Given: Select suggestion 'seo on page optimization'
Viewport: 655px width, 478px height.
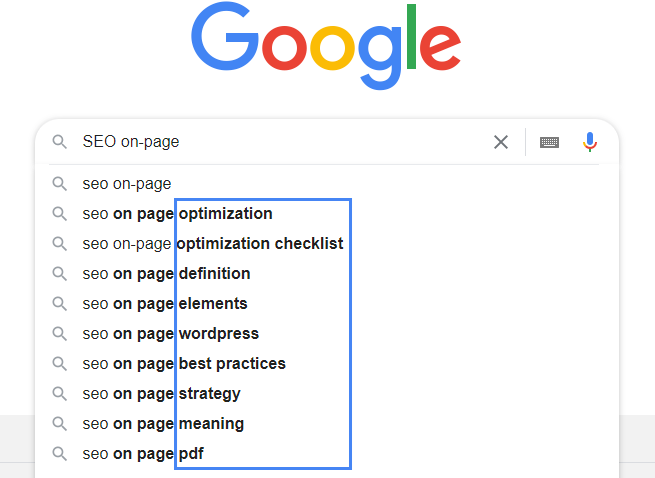Looking at the screenshot, I should coord(177,214).
